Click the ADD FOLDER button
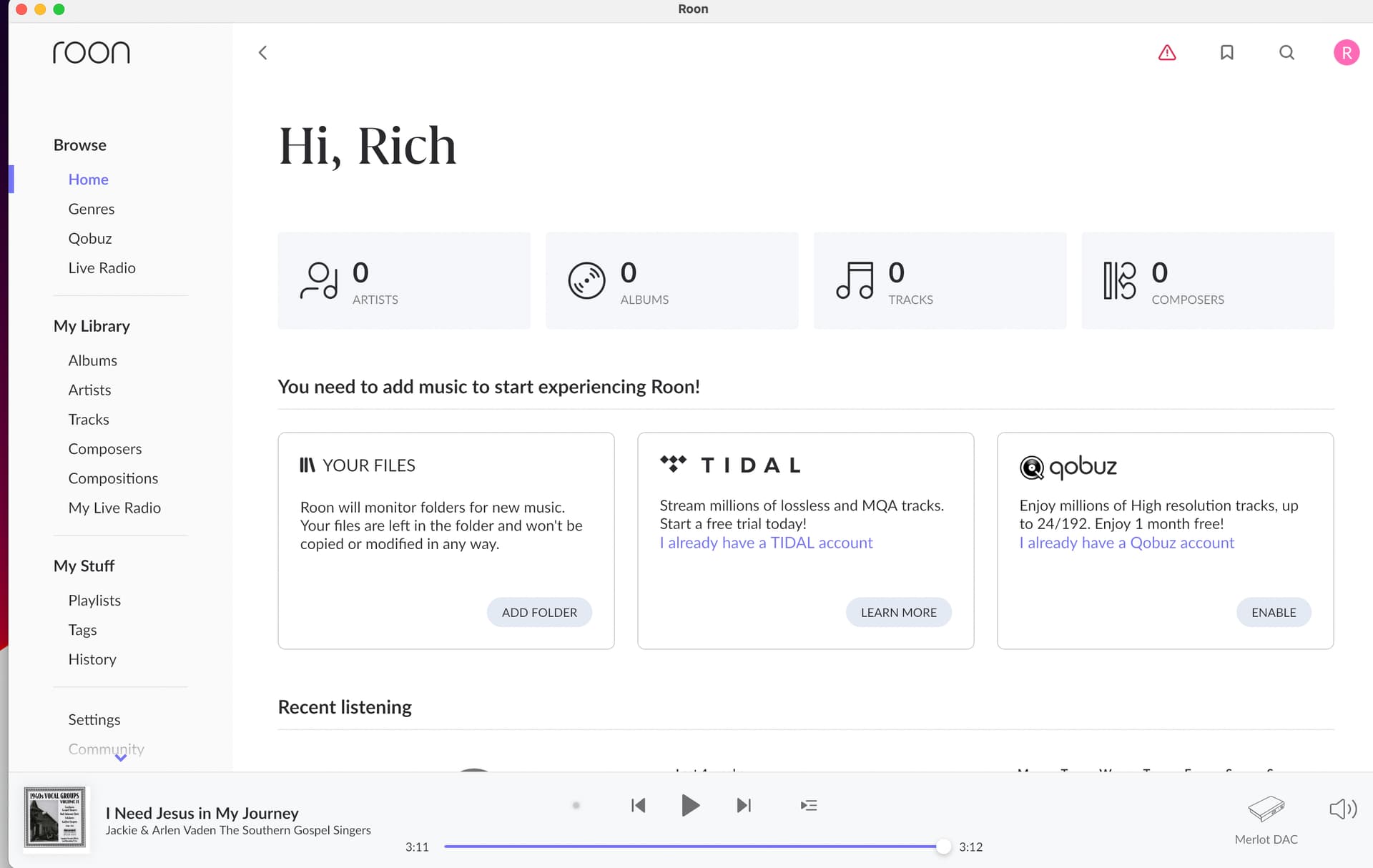Screen dimensions: 1373x868 [538, 612]
